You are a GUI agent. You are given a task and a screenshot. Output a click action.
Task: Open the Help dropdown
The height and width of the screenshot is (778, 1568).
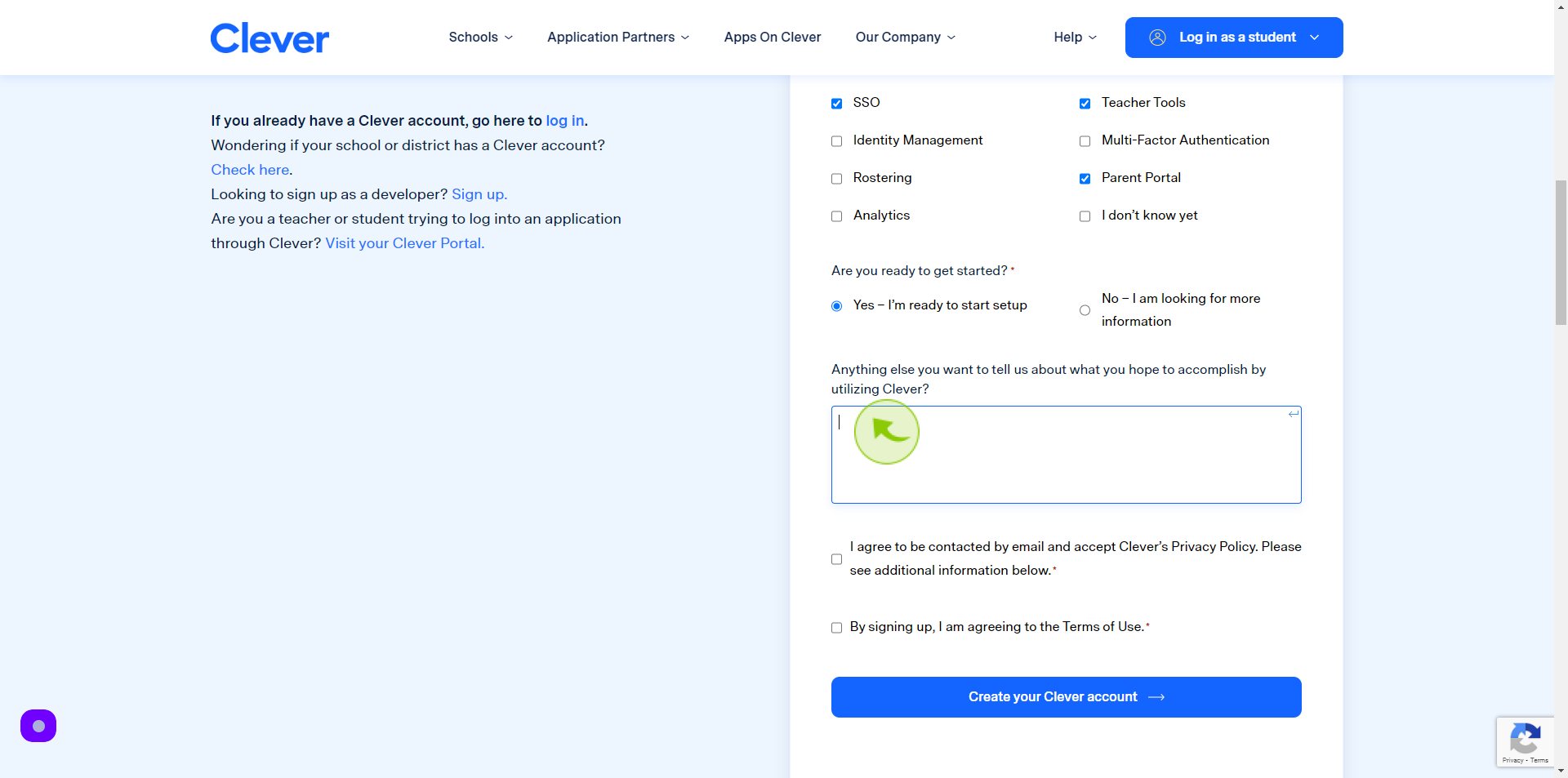(1076, 38)
